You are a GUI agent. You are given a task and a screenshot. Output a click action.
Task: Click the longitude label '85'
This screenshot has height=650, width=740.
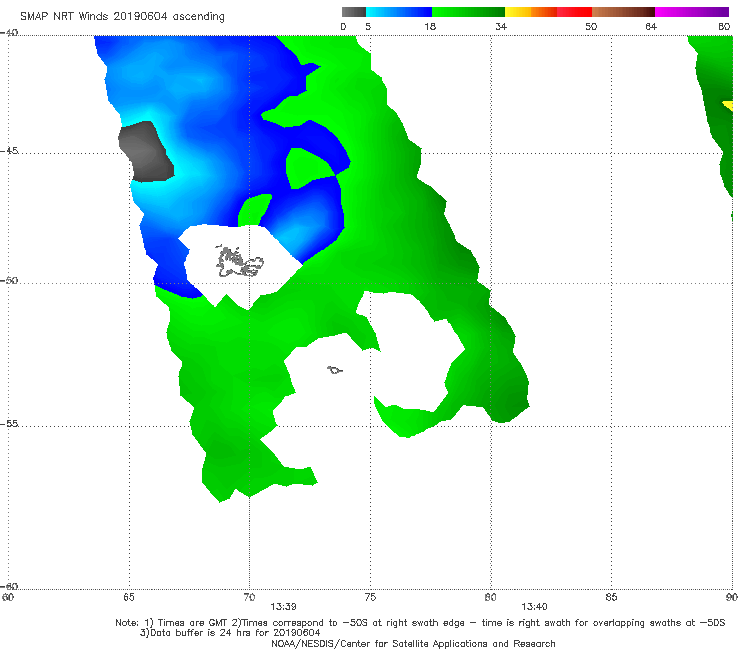pyautogui.click(x=611, y=597)
